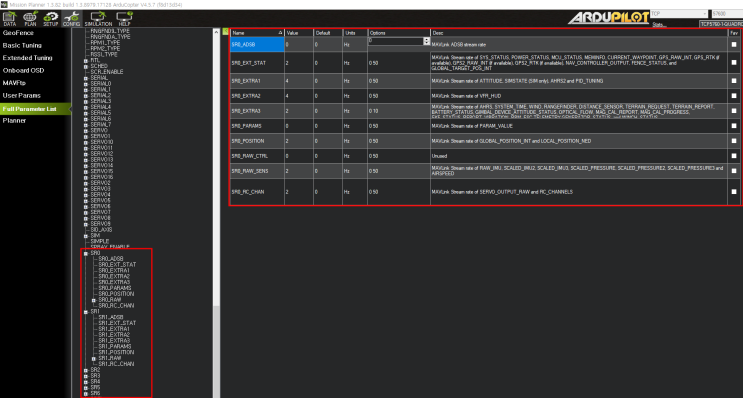Image resolution: width=743 pixels, height=398 pixels.
Task: Enable favorite for SR0_POSITION
Action: point(734,141)
